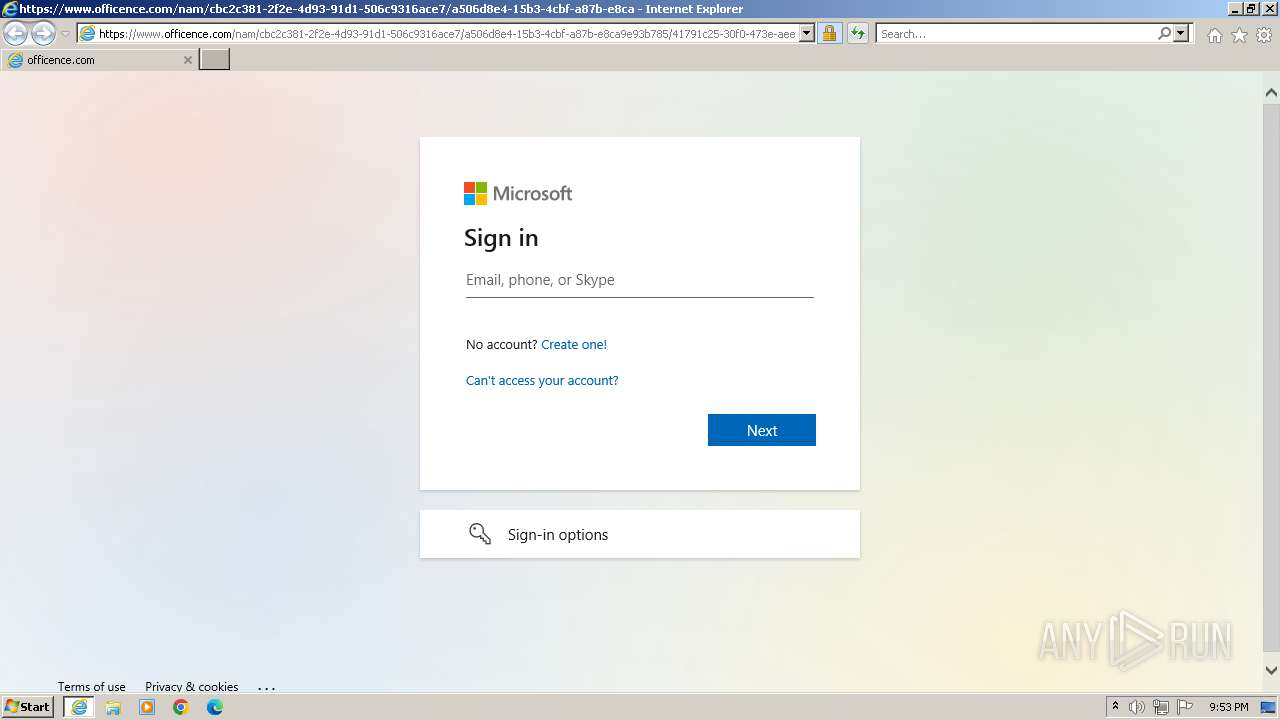Open the media player taskbar icon
Image resolution: width=1280 pixels, height=720 pixels.
pos(147,707)
